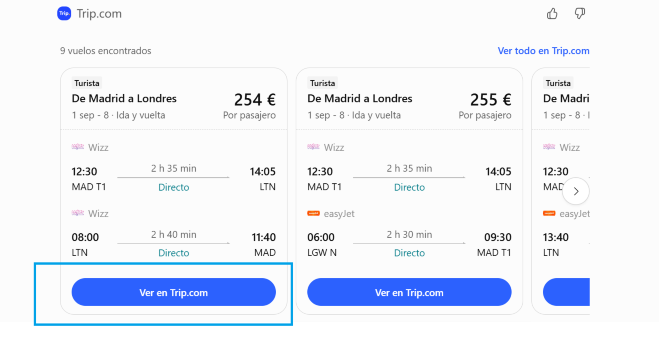Image resolution: width=659 pixels, height=360 pixels.
Task: Select the 255 € price on second card
Action: coord(490,100)
